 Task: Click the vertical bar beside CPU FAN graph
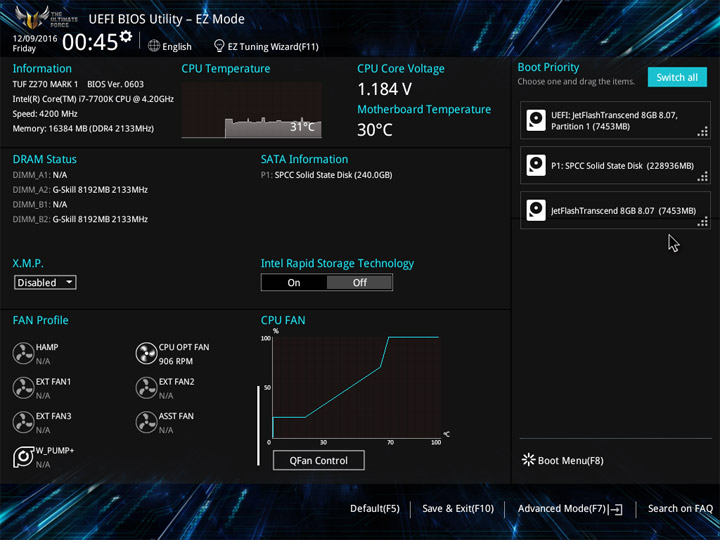[x=259, y=426]
